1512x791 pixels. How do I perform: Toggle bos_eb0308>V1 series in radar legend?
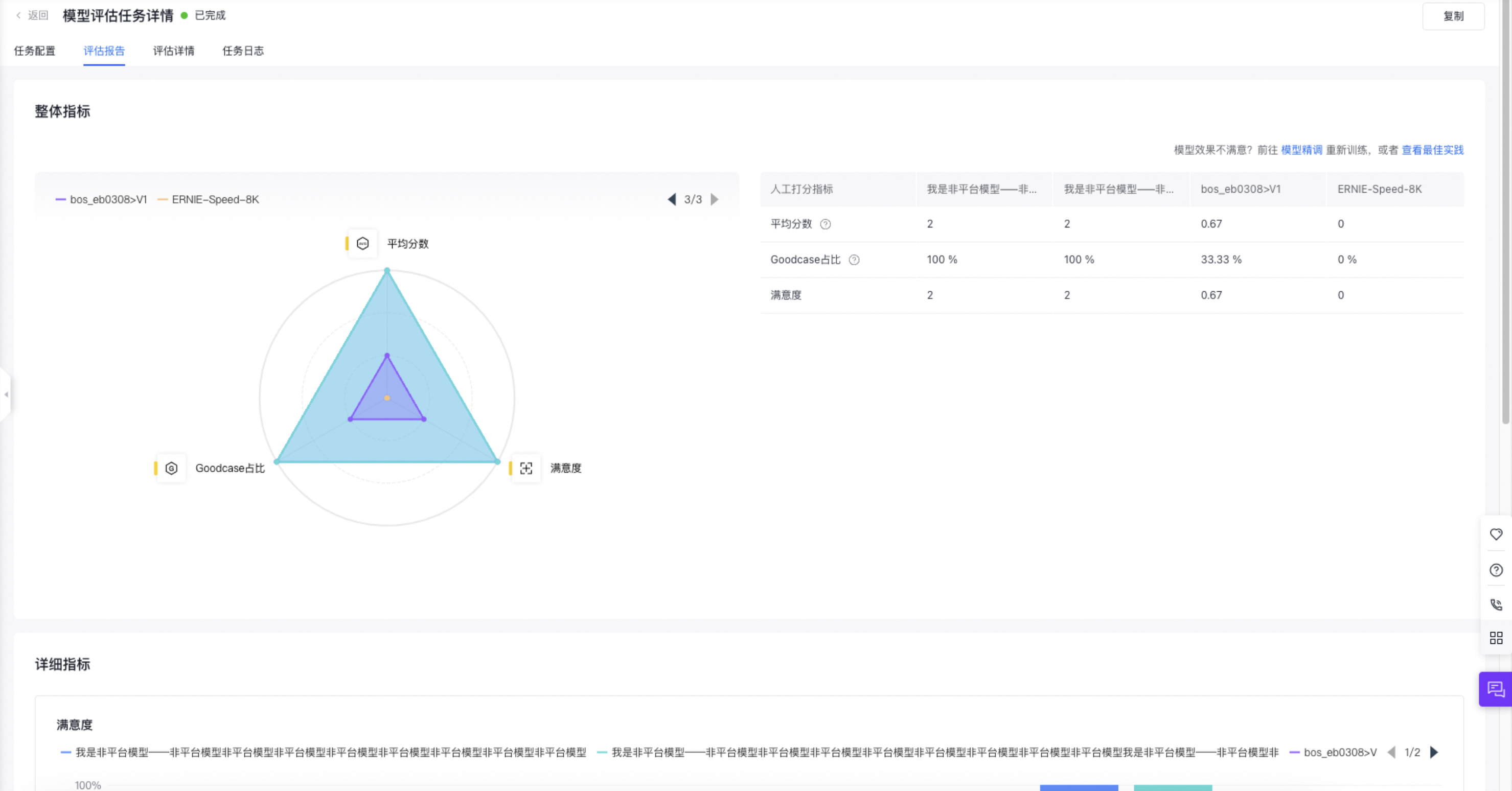[101, 199]
